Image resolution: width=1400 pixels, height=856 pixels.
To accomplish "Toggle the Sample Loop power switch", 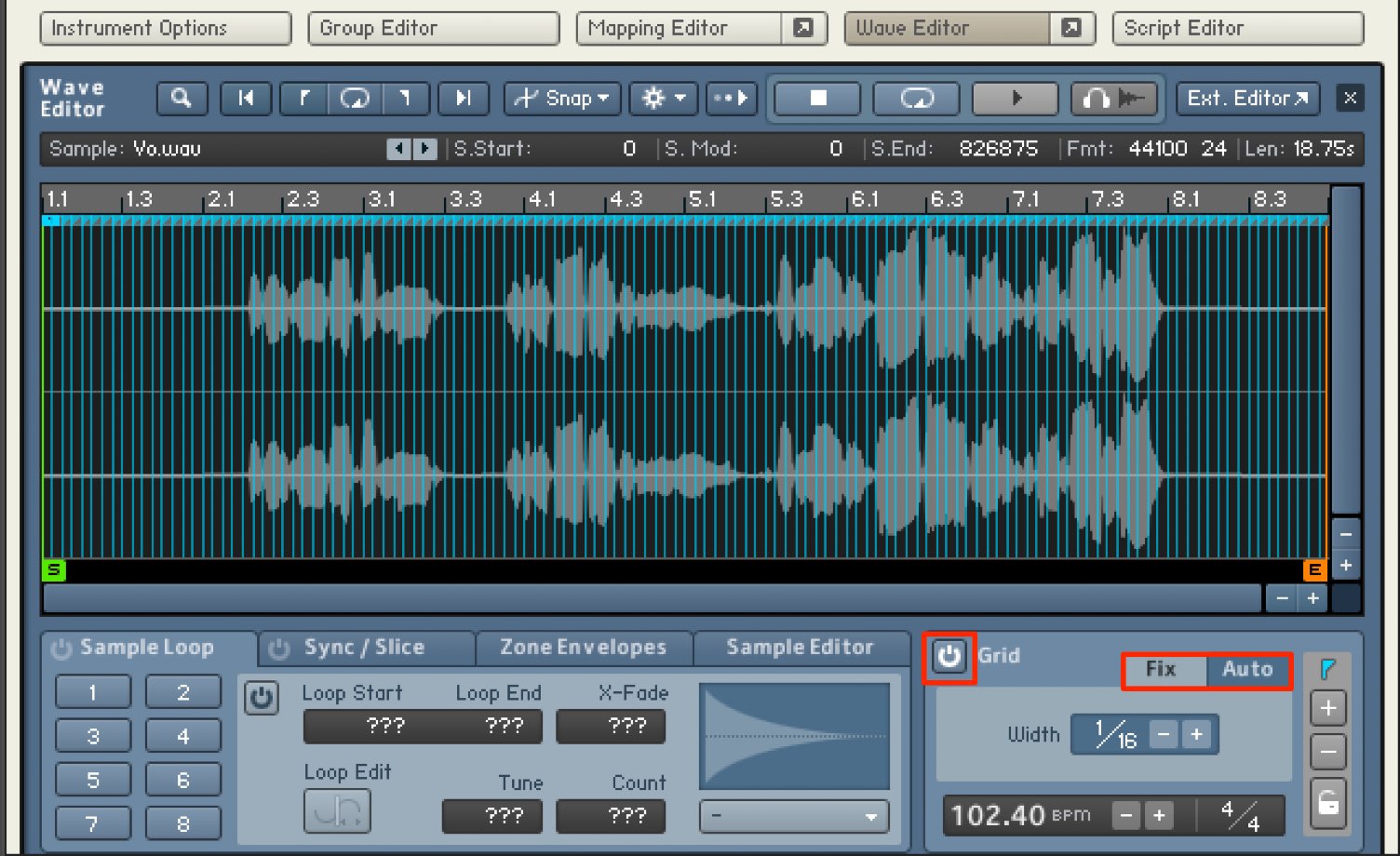I will pyautogui.click(x=61, y=649).
